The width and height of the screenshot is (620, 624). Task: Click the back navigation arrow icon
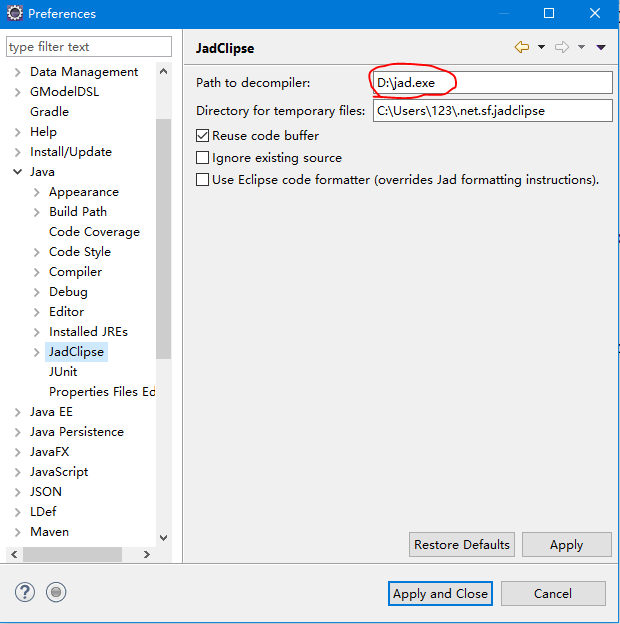click(x=522, y=47)
